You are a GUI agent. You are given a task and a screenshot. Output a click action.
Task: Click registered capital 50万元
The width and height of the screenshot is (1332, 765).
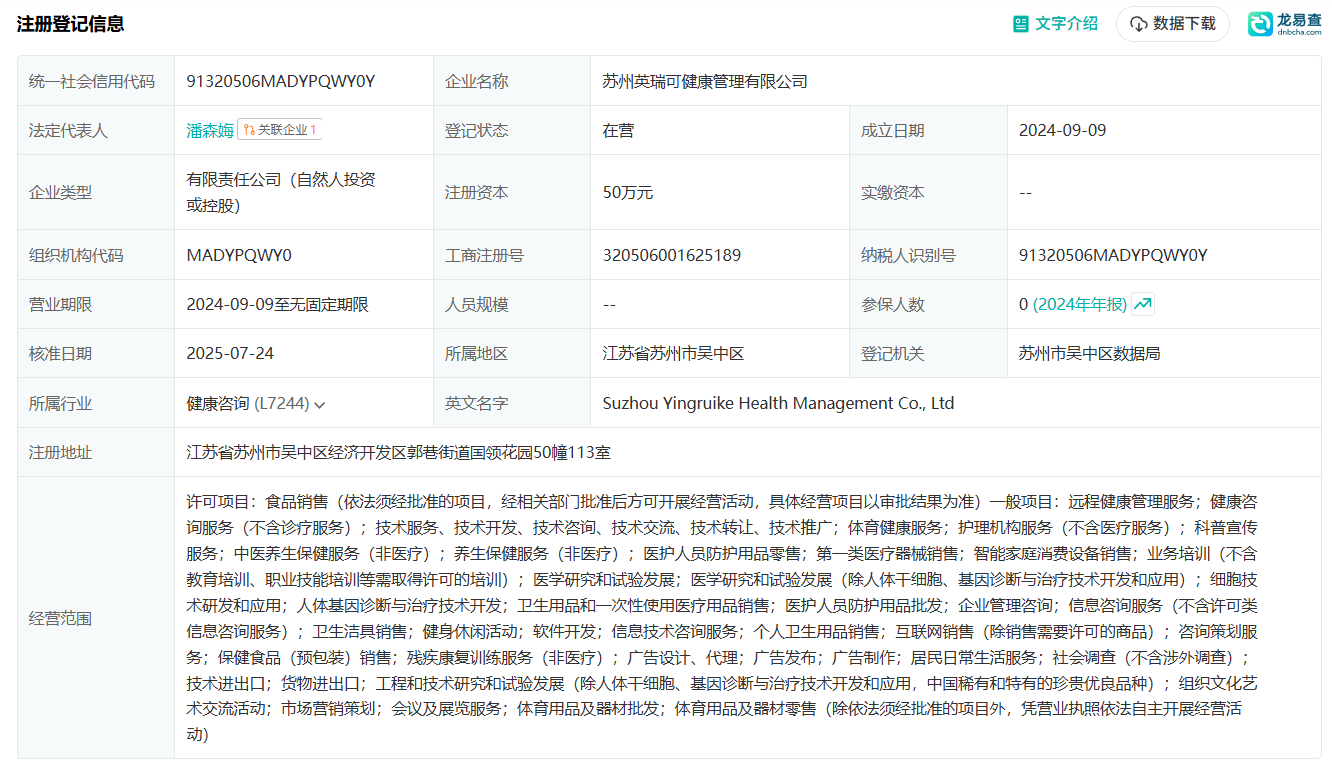(x=628, y=192)
